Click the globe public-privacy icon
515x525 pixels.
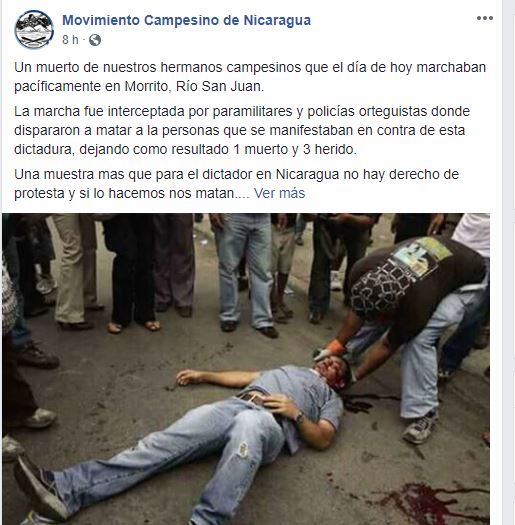[x=95, y=40]
